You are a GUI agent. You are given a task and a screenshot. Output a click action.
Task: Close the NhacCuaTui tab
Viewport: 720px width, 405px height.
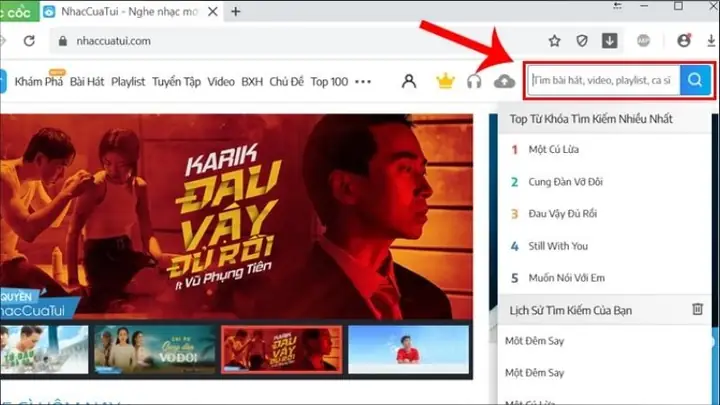213,11
